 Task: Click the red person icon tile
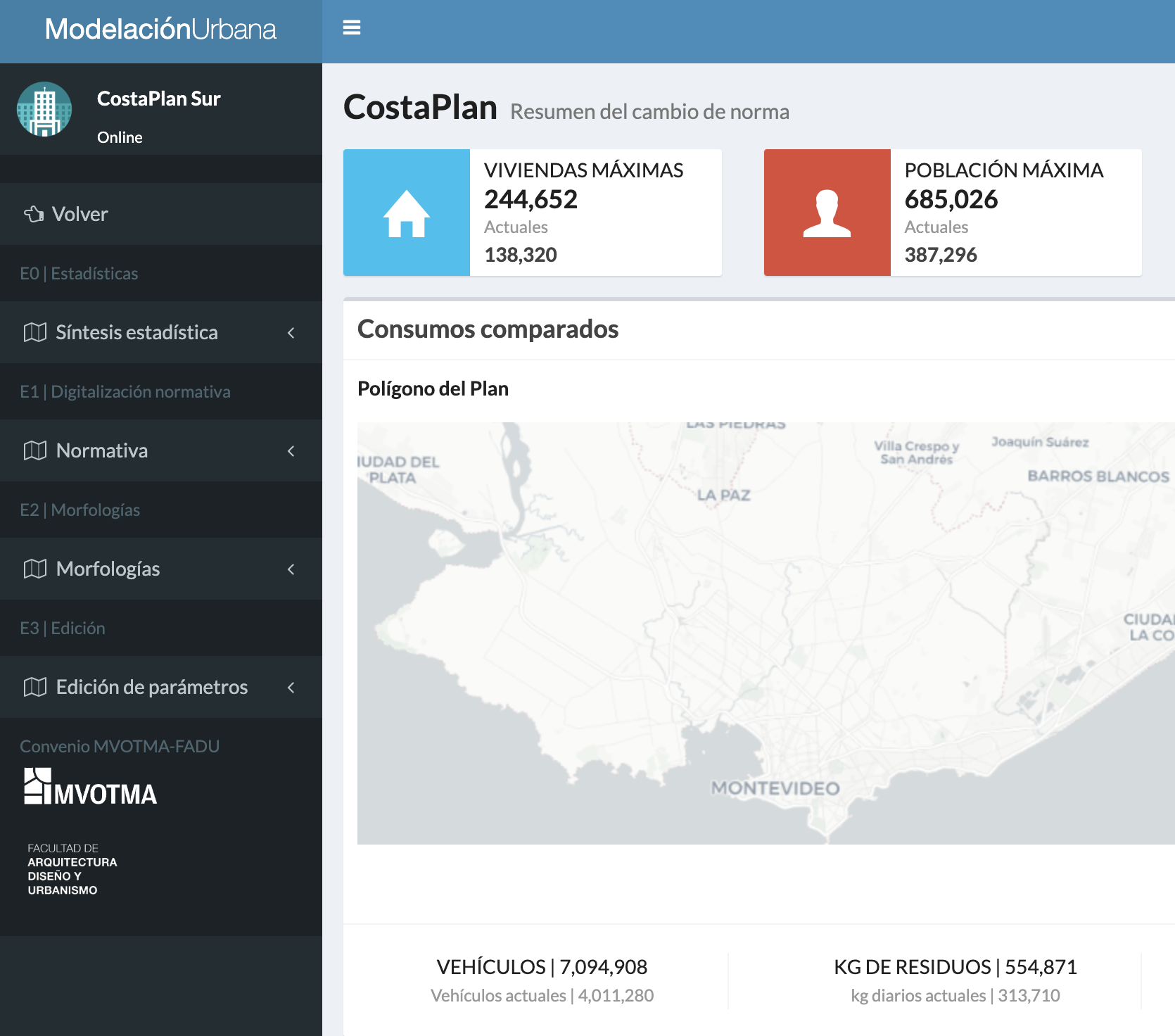[x=827, y=213]
